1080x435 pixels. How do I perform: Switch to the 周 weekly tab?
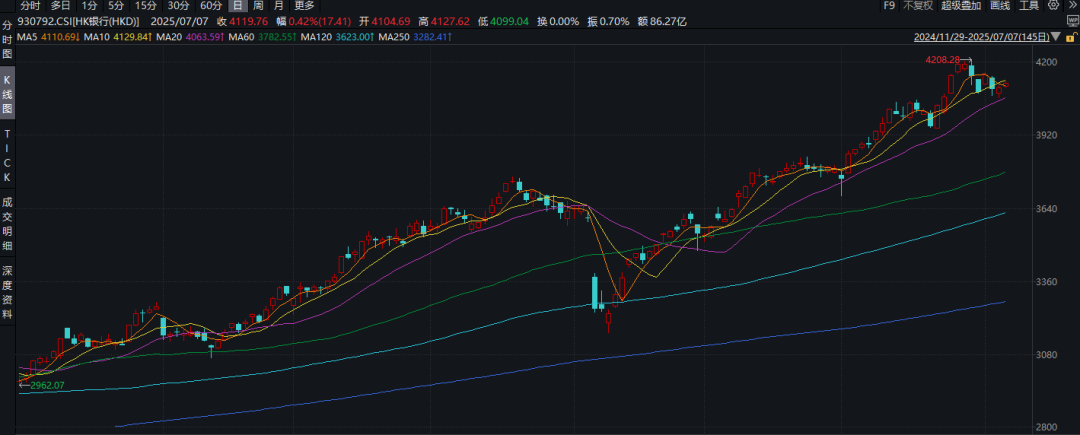pyautogui.click(x=258, y=6)
